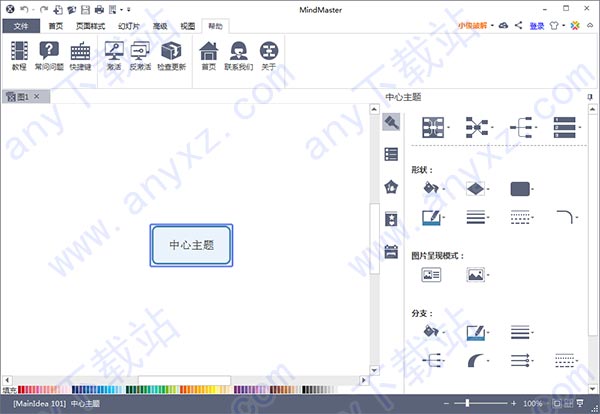
Task: Open the outline list panel icon
Action: click(x=391, y=154)
